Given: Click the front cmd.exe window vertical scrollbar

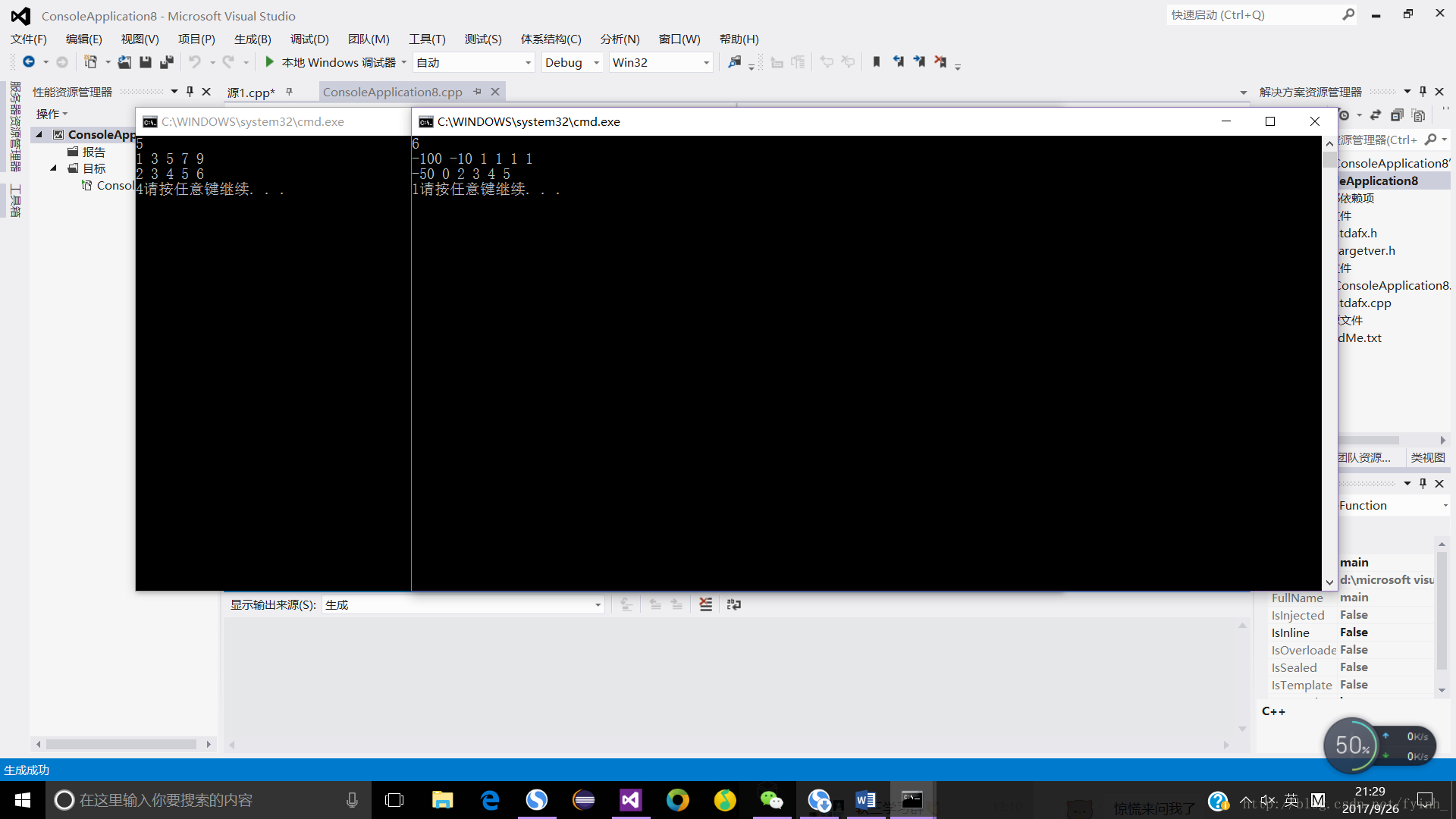Looking at the screenshot, I should coord(1329,362).
